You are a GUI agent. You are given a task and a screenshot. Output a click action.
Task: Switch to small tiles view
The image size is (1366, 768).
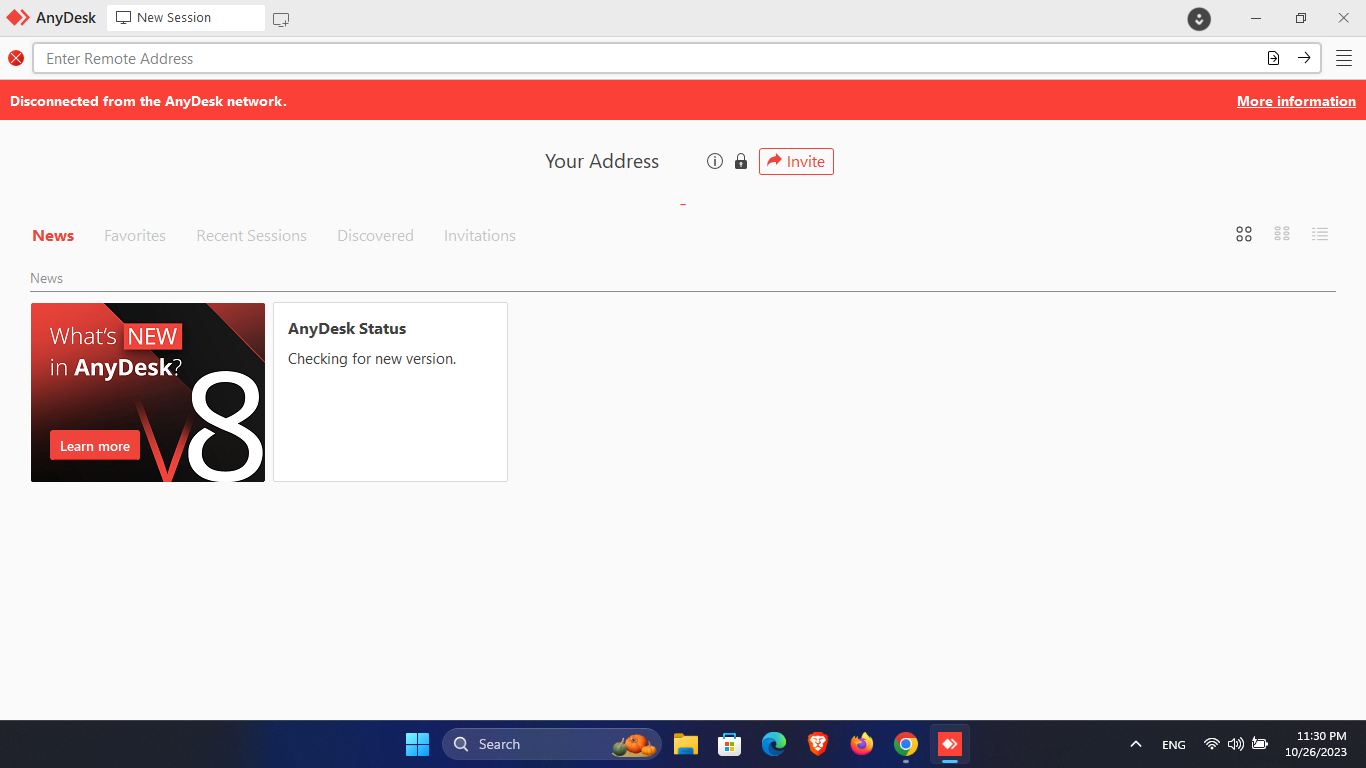coord(1282,234)
